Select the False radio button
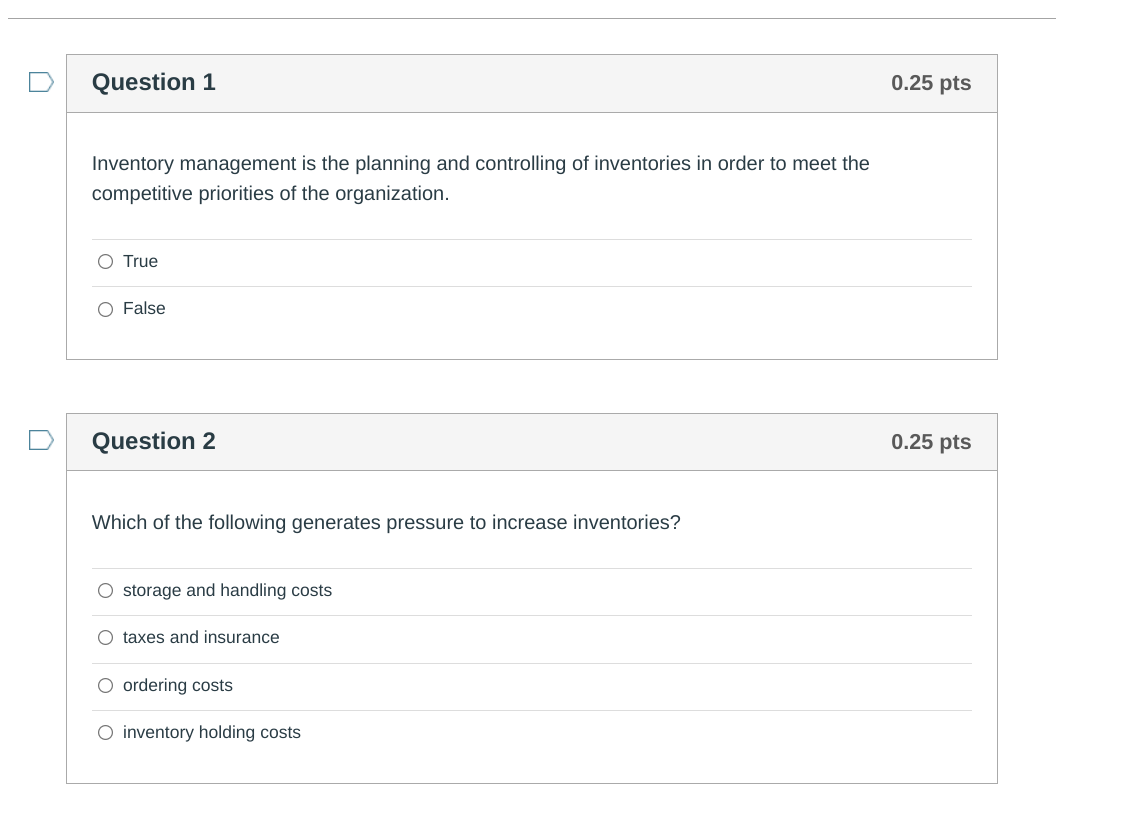 pyautogui.click(x=105, y=309)
